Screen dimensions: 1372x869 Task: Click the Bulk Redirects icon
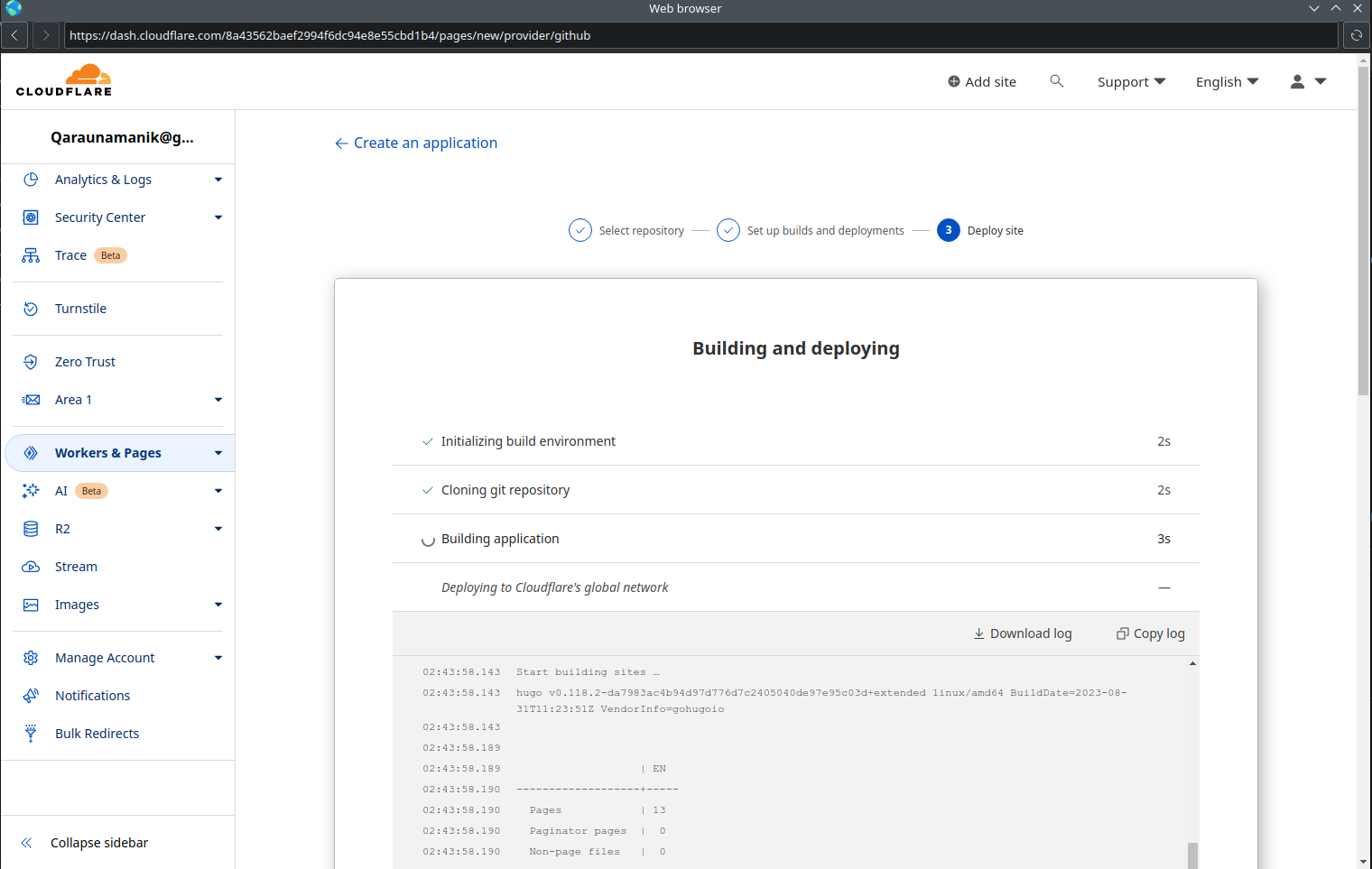pos(31,734)
